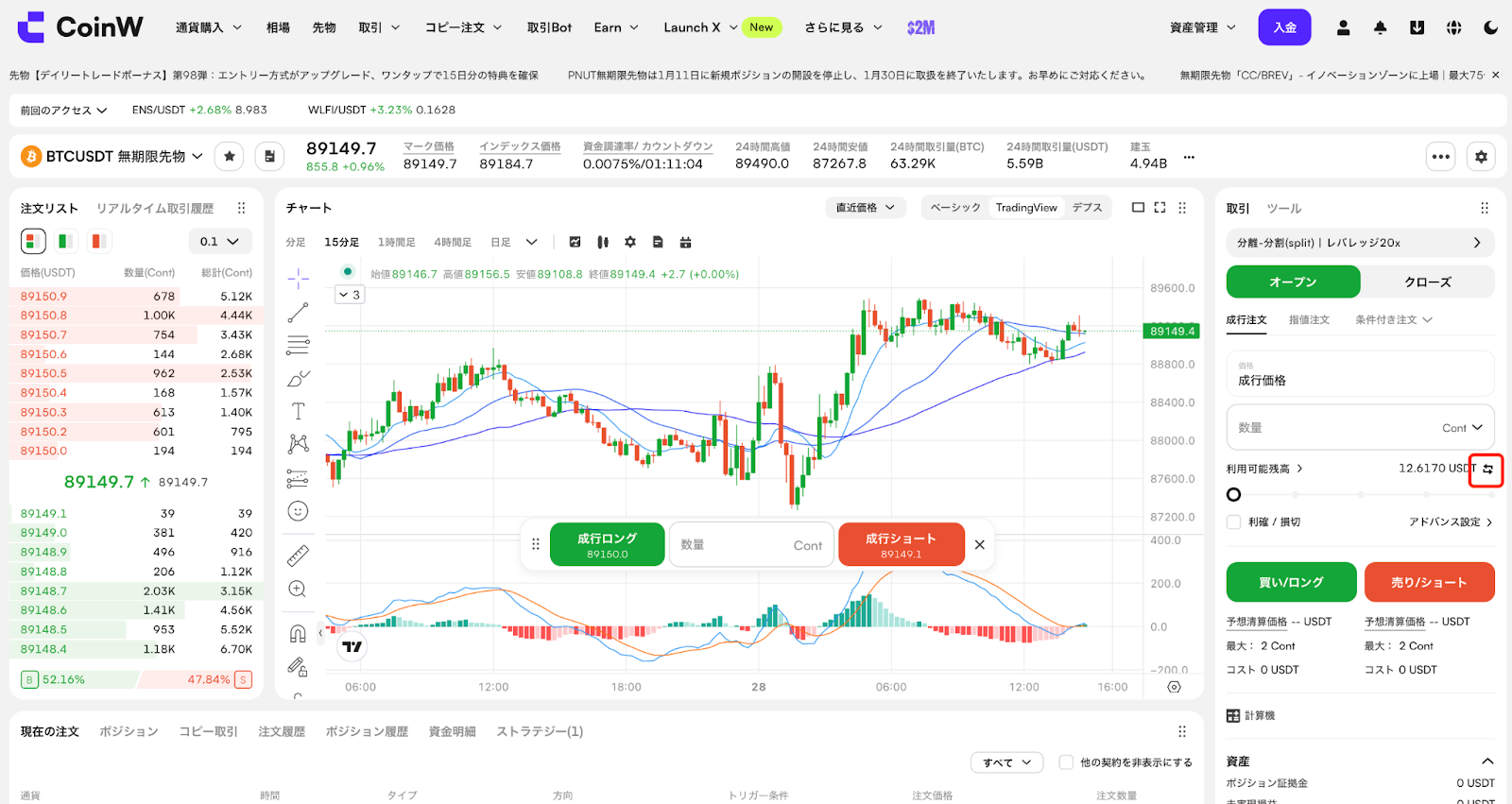Switch to the ポジション履歴 tab
The width and height of the screenshot is (1512, 804).
click(x=367, y=731)
